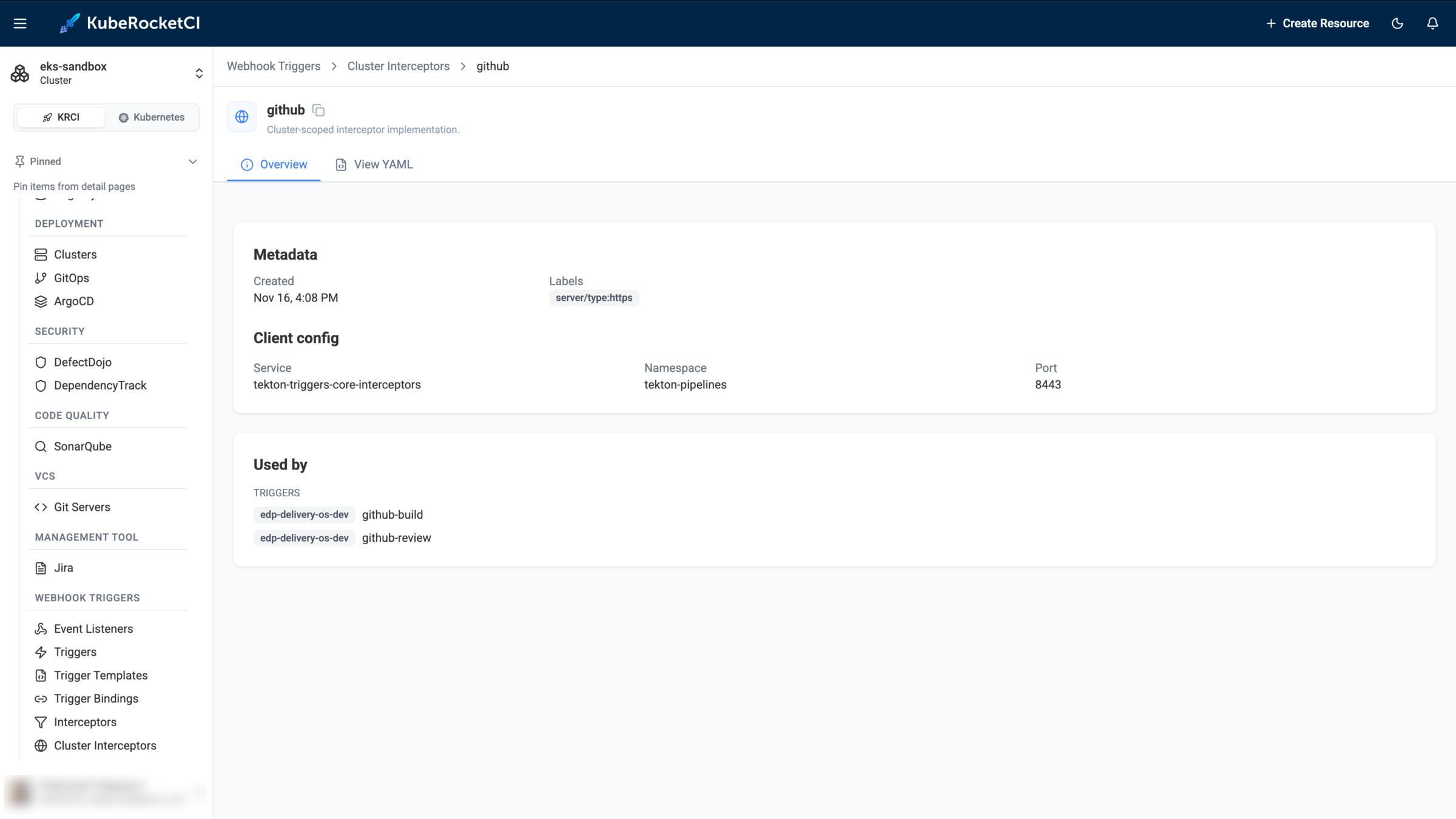Click the ArgoCD layers icon
Viewport: 1456px width, 819px height.
(41, 301)
